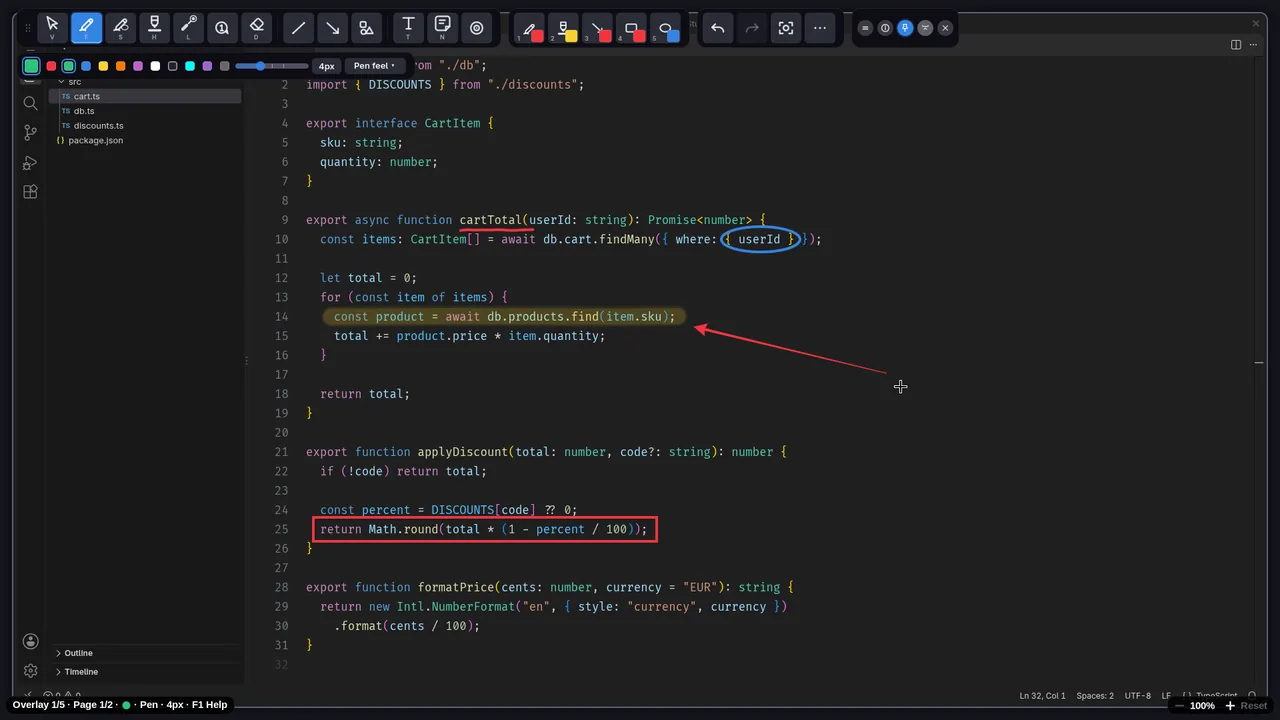
Task: Select the Pen drawing tool
Action: coord(86,28)
